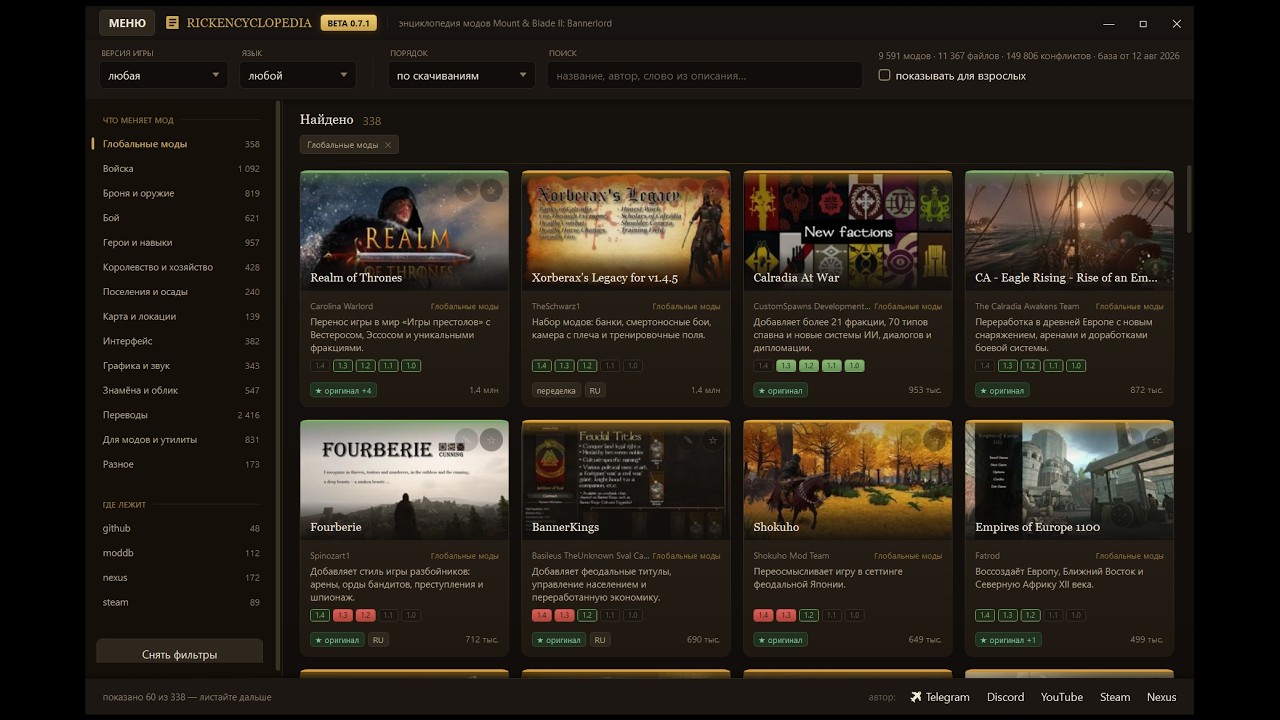Open the Discord link in footer
Image resolution: width=1280 pixels, height=720 pixels.
point(1005,697)
